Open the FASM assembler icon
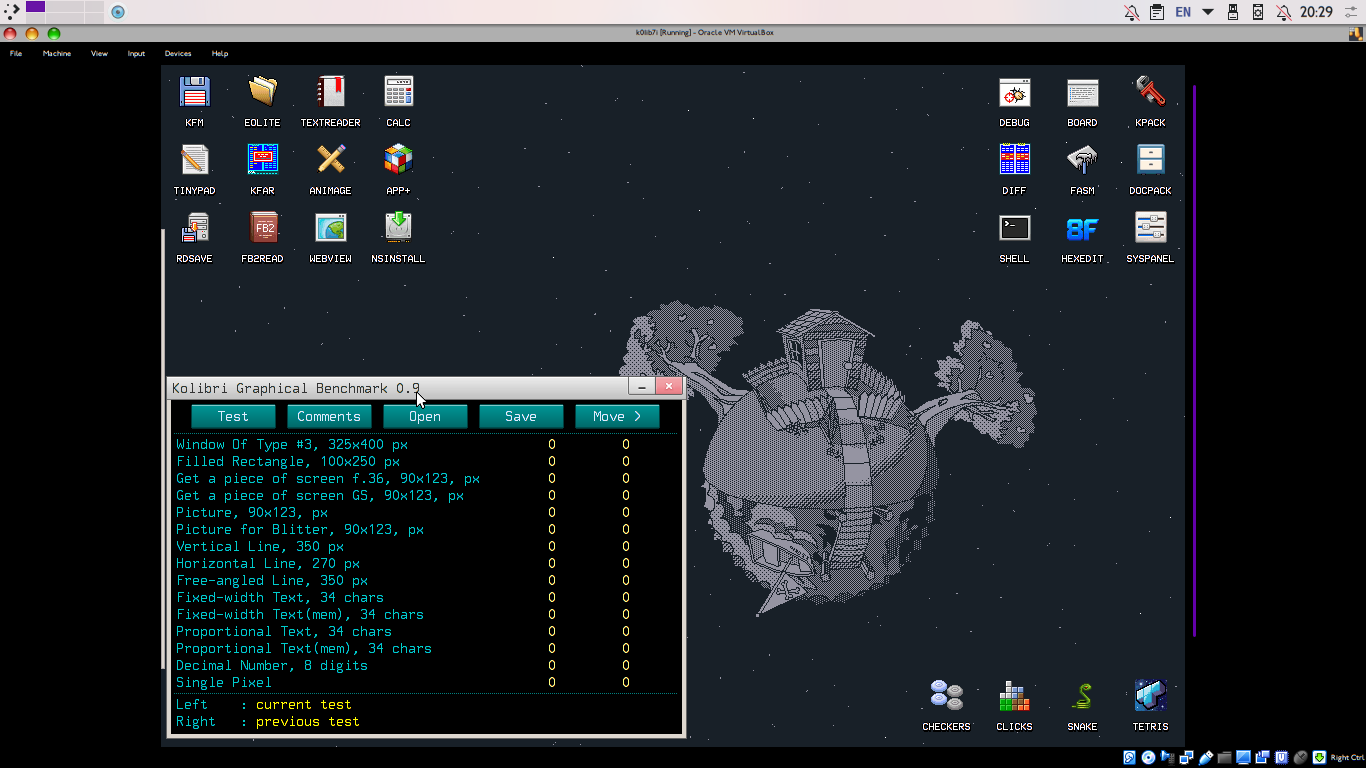 [1082, 160]
